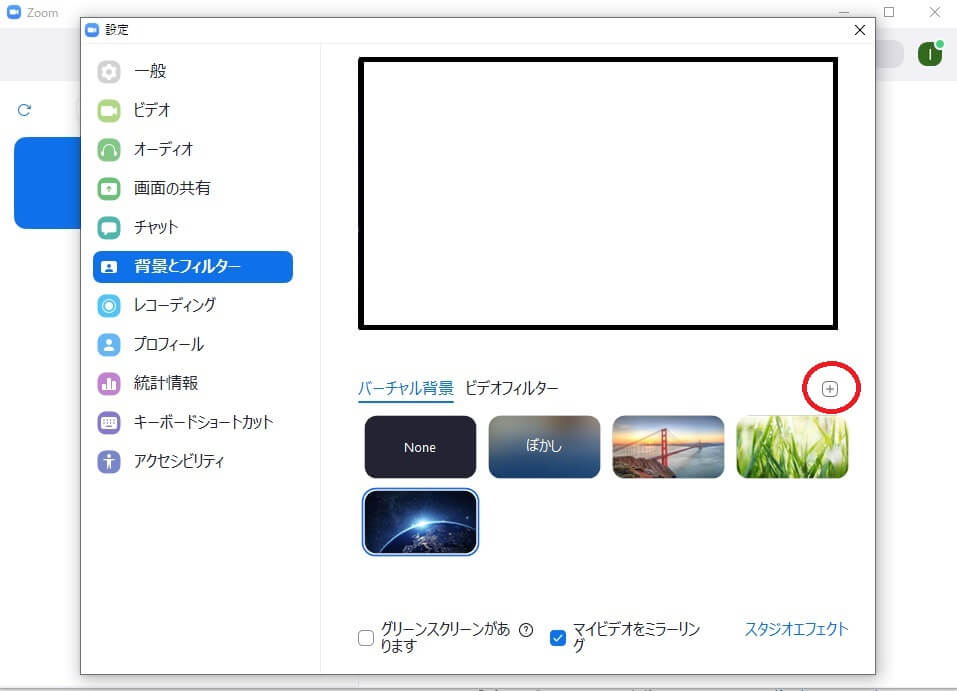Open the プロフィール profile icon
Image resolution: width=957 pixels, height=691 pixels.
pyautogui.click(x=109, y=345)
